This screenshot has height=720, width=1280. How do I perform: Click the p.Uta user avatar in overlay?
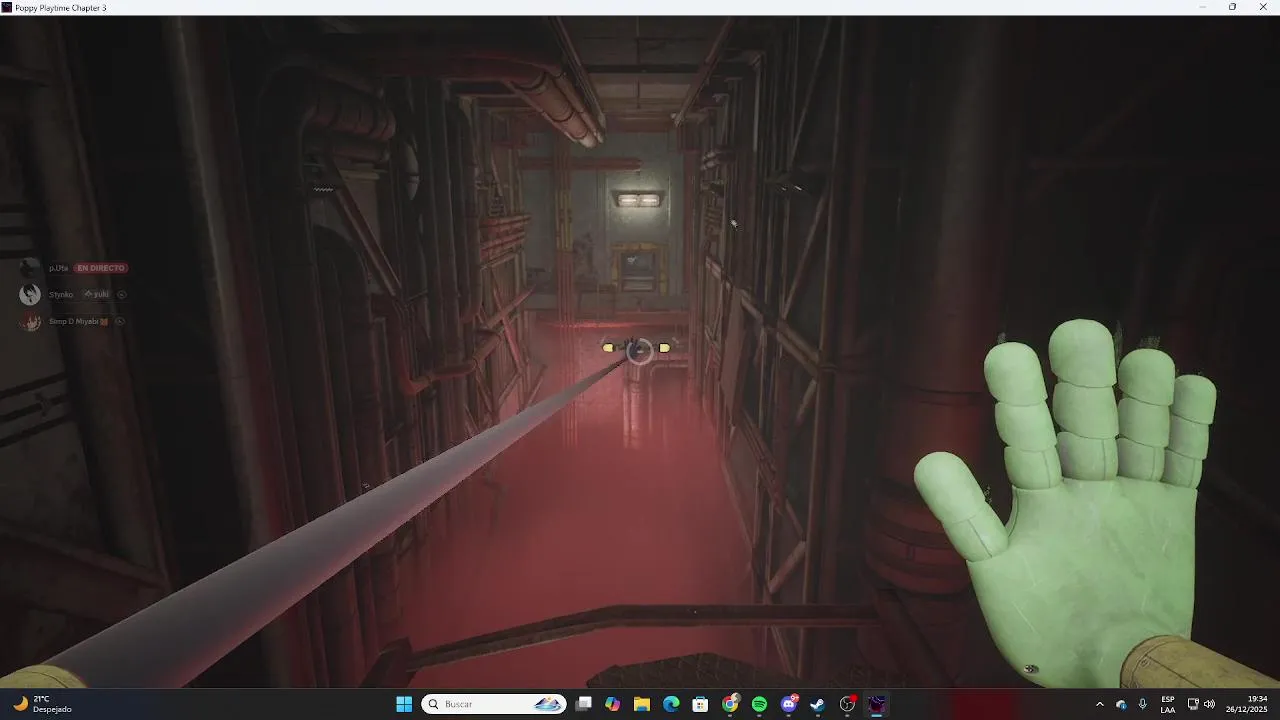pyautogui.click(x=30, y=268)
